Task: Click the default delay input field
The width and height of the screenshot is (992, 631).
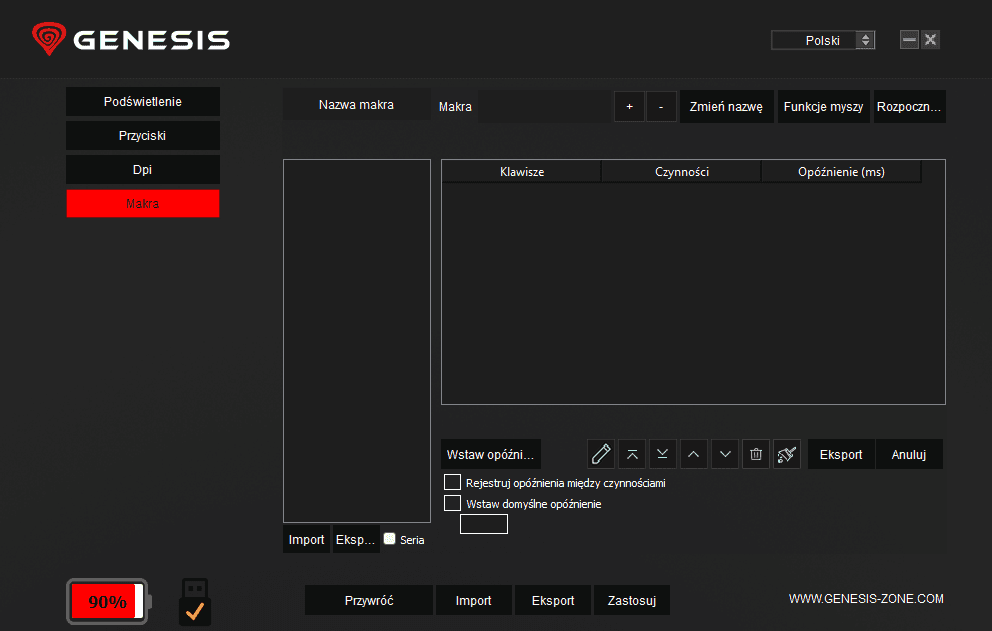Action: pos(484,524)
